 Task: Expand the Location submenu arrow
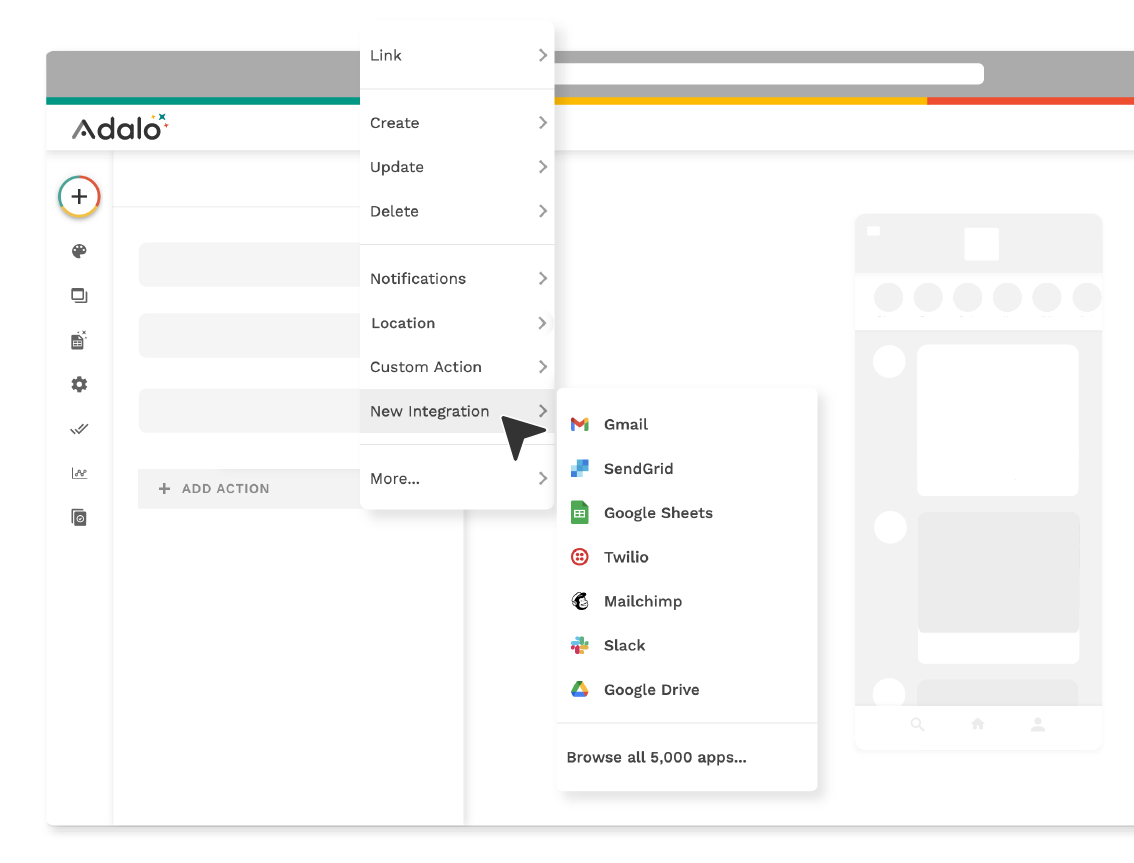(x=542, y=323)
